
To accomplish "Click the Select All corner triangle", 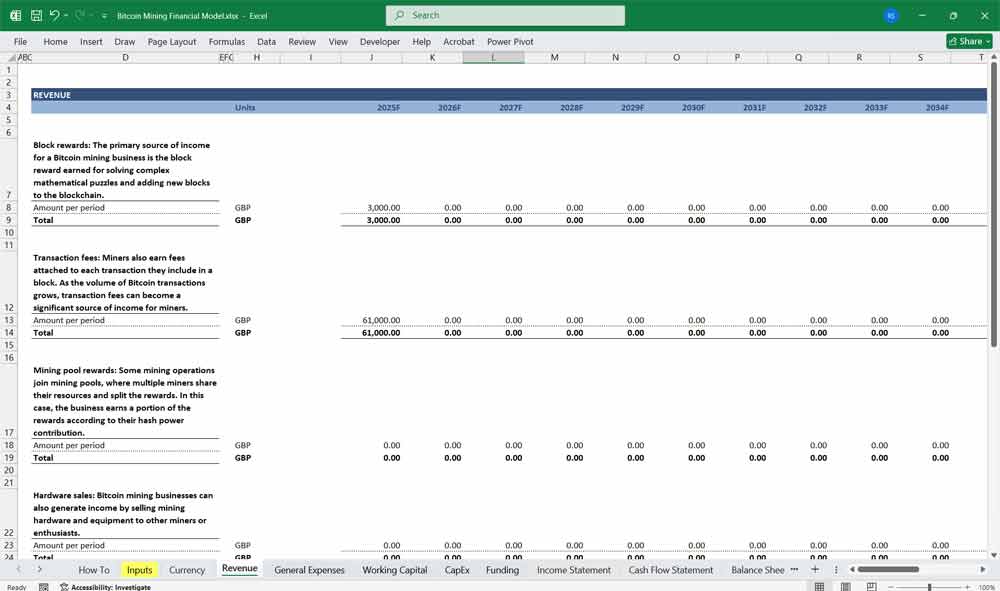I will point(11,57).
